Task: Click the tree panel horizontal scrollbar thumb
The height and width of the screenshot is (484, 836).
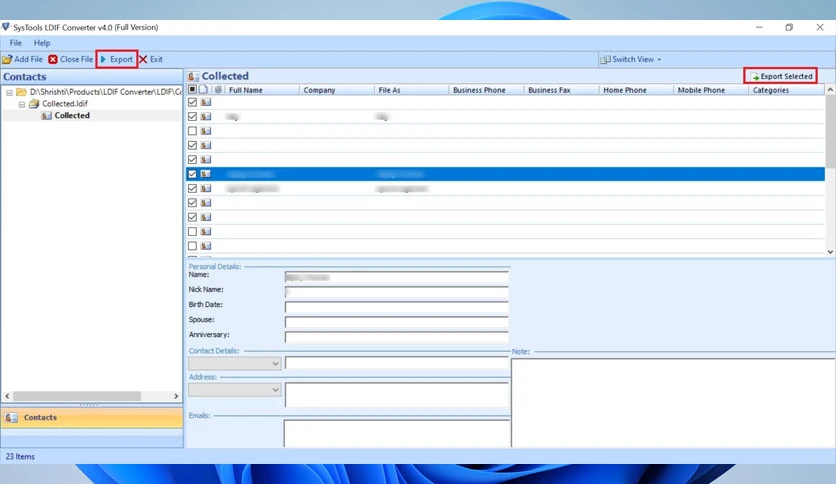Action: click(77, 396)
